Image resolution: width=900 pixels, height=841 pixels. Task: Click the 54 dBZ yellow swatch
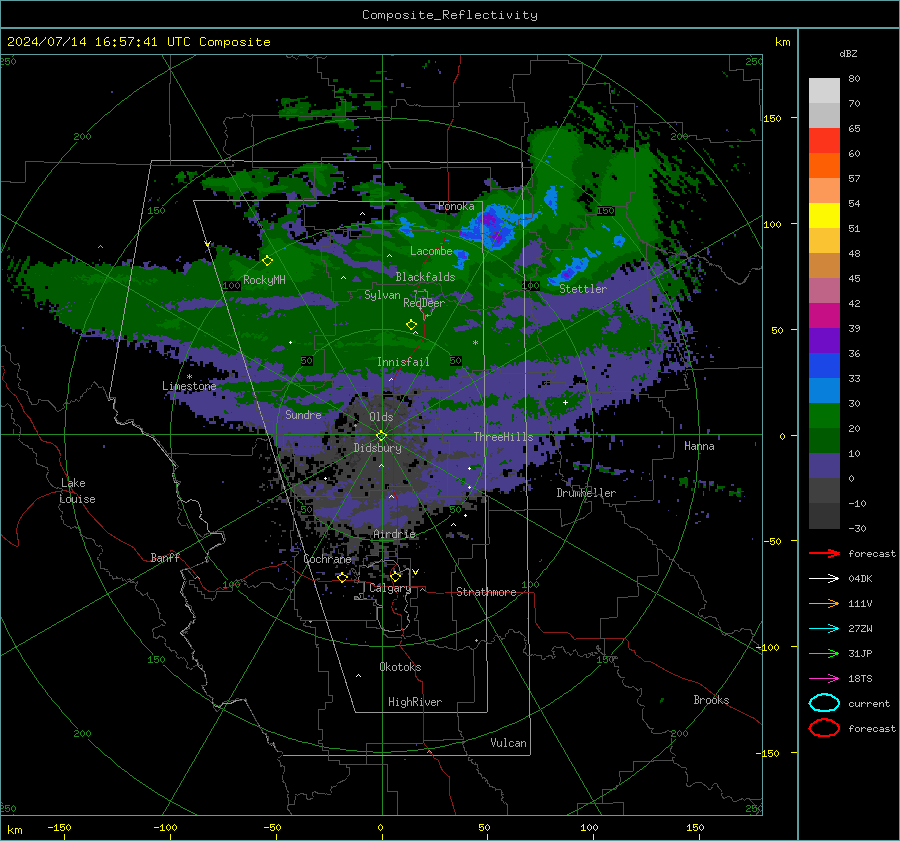(824, 215)
